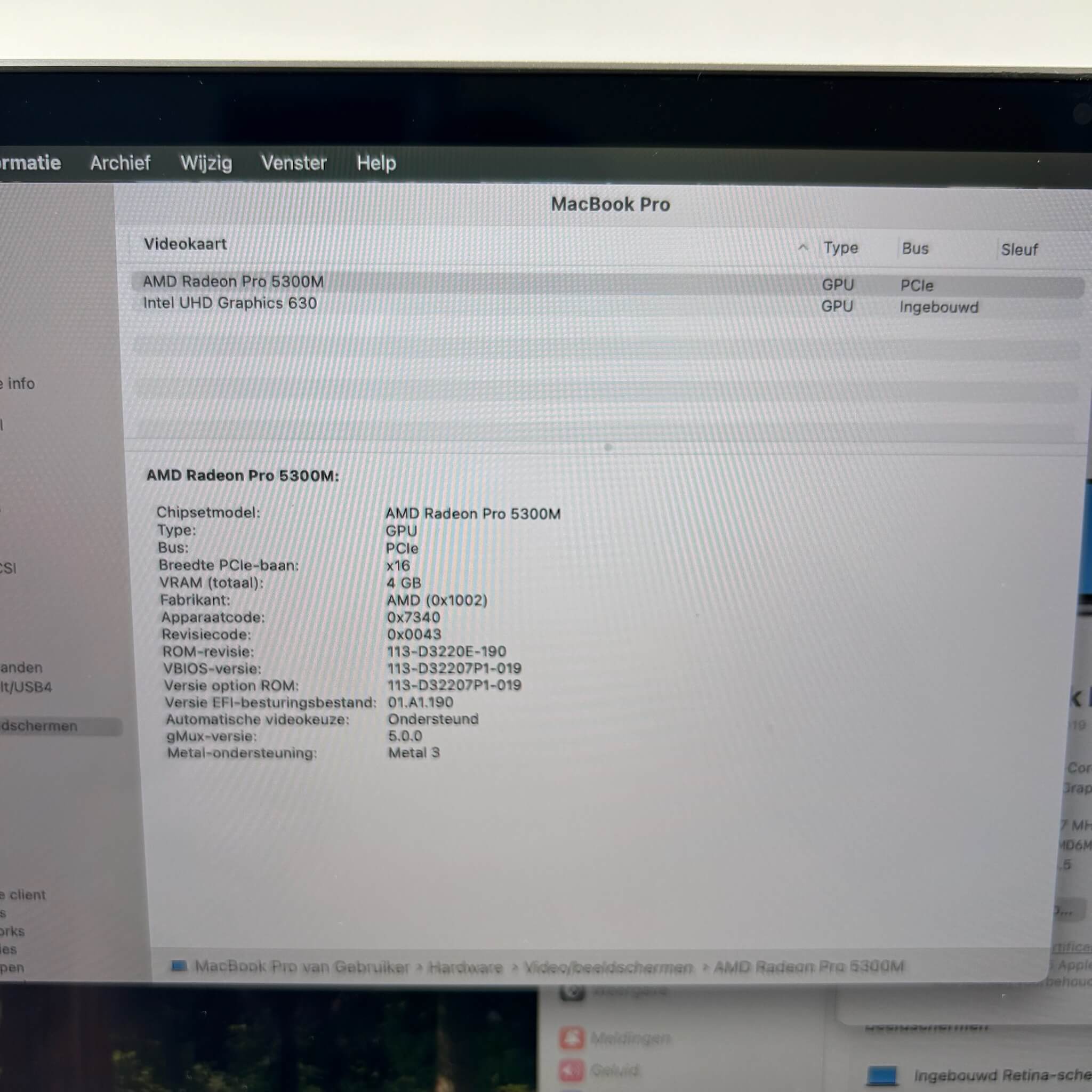Click the Geluid icon in background window
The width and height of the screenshot is (1092, 1092).
572,1070
